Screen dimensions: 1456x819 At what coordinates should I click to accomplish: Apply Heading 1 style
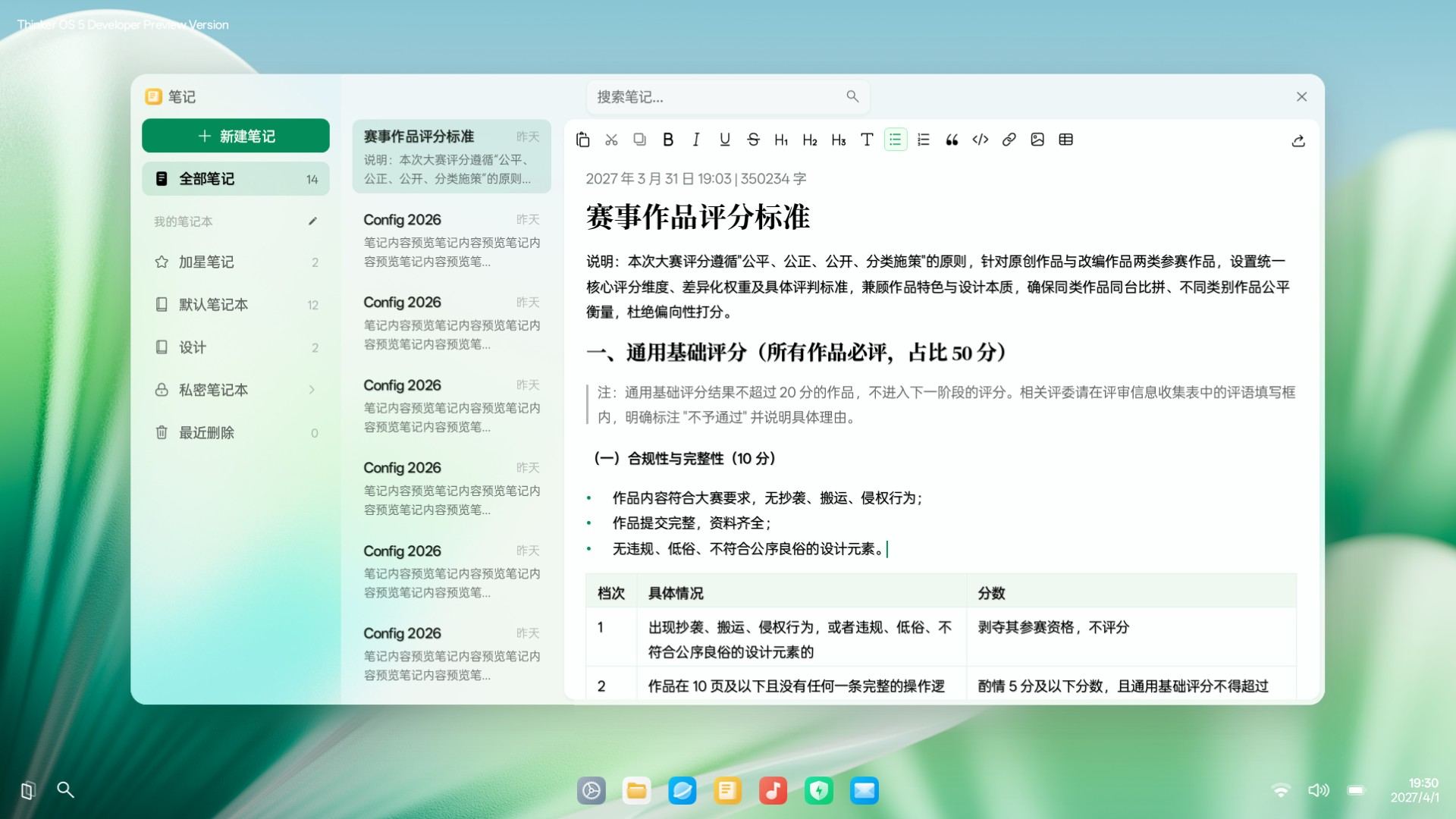(x=781, y=140)
